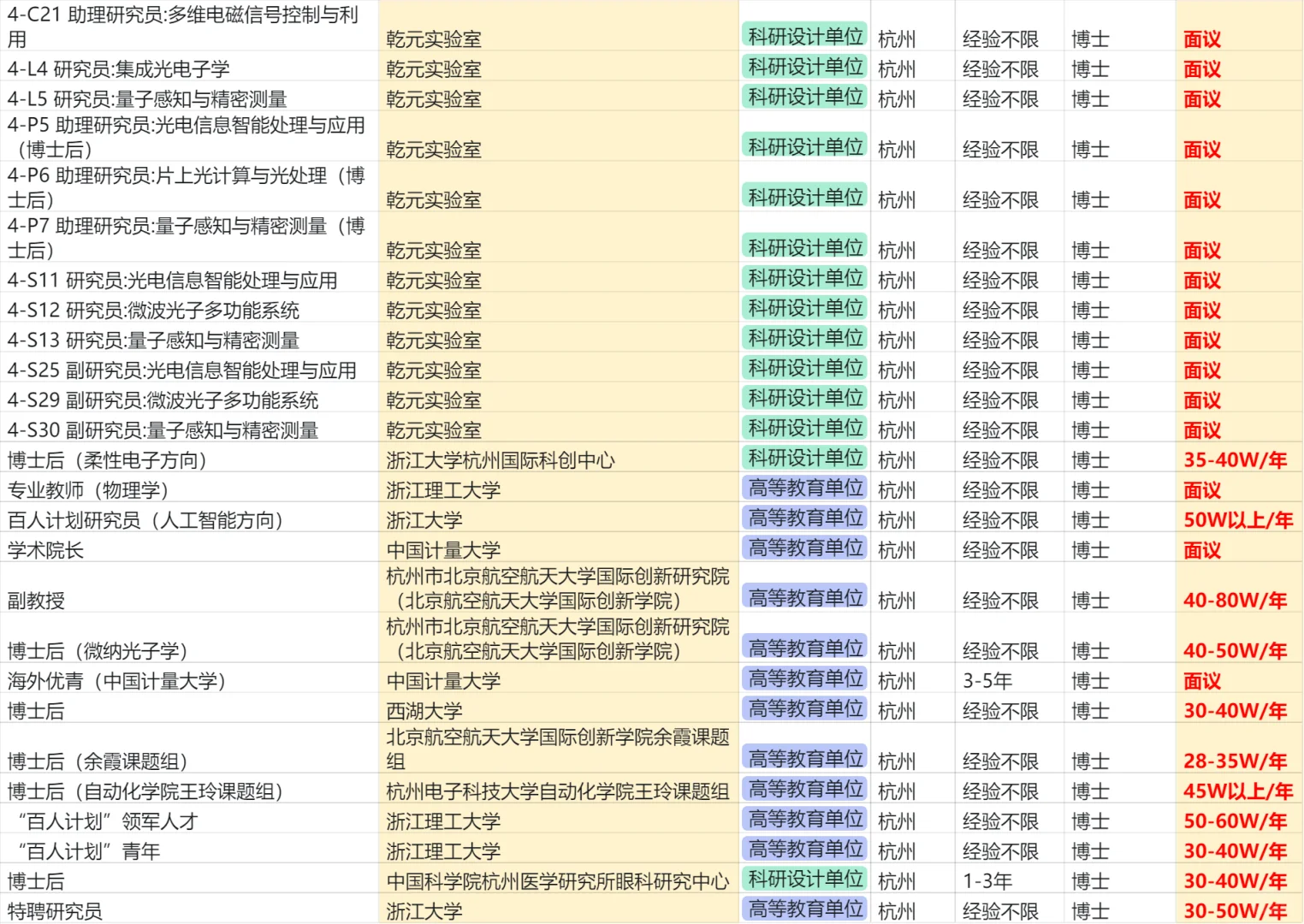The height and width of the screenshot is (924, 1304).
Task: Select the 科研设计单位 tag for 4-L4 研究员
Action: pyautogui.click(x=804, y=67)
